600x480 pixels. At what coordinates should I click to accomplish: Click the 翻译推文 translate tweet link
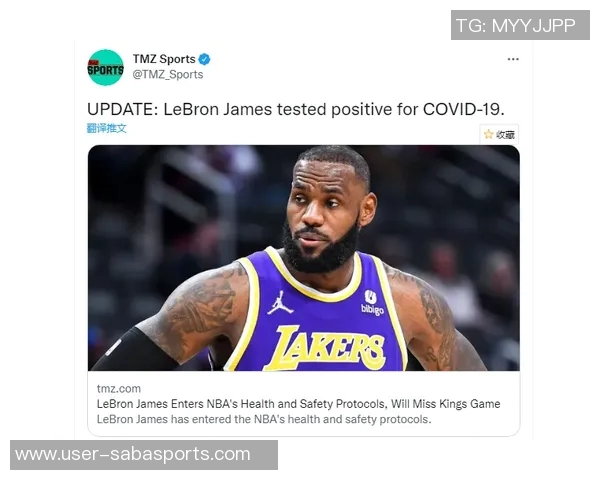(106, 128)
